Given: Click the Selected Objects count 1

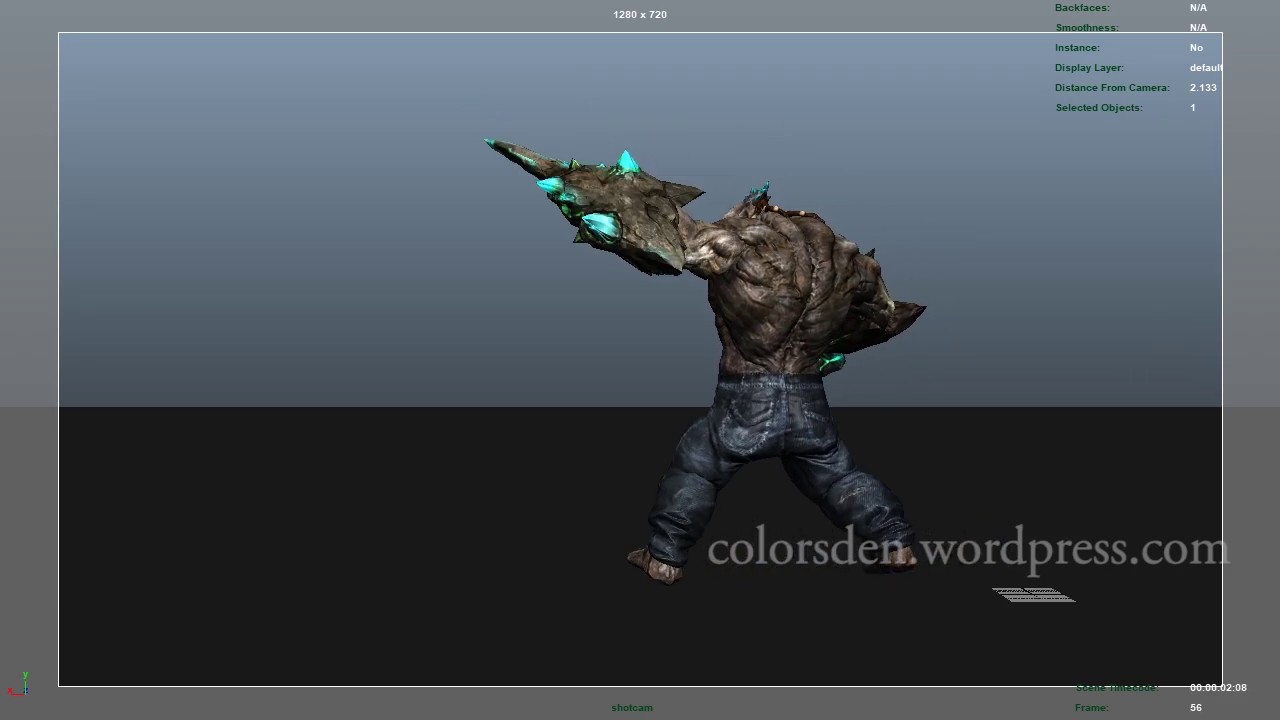Looking at the screenshot, I should pyautogui.click(x=1192, y=108).
